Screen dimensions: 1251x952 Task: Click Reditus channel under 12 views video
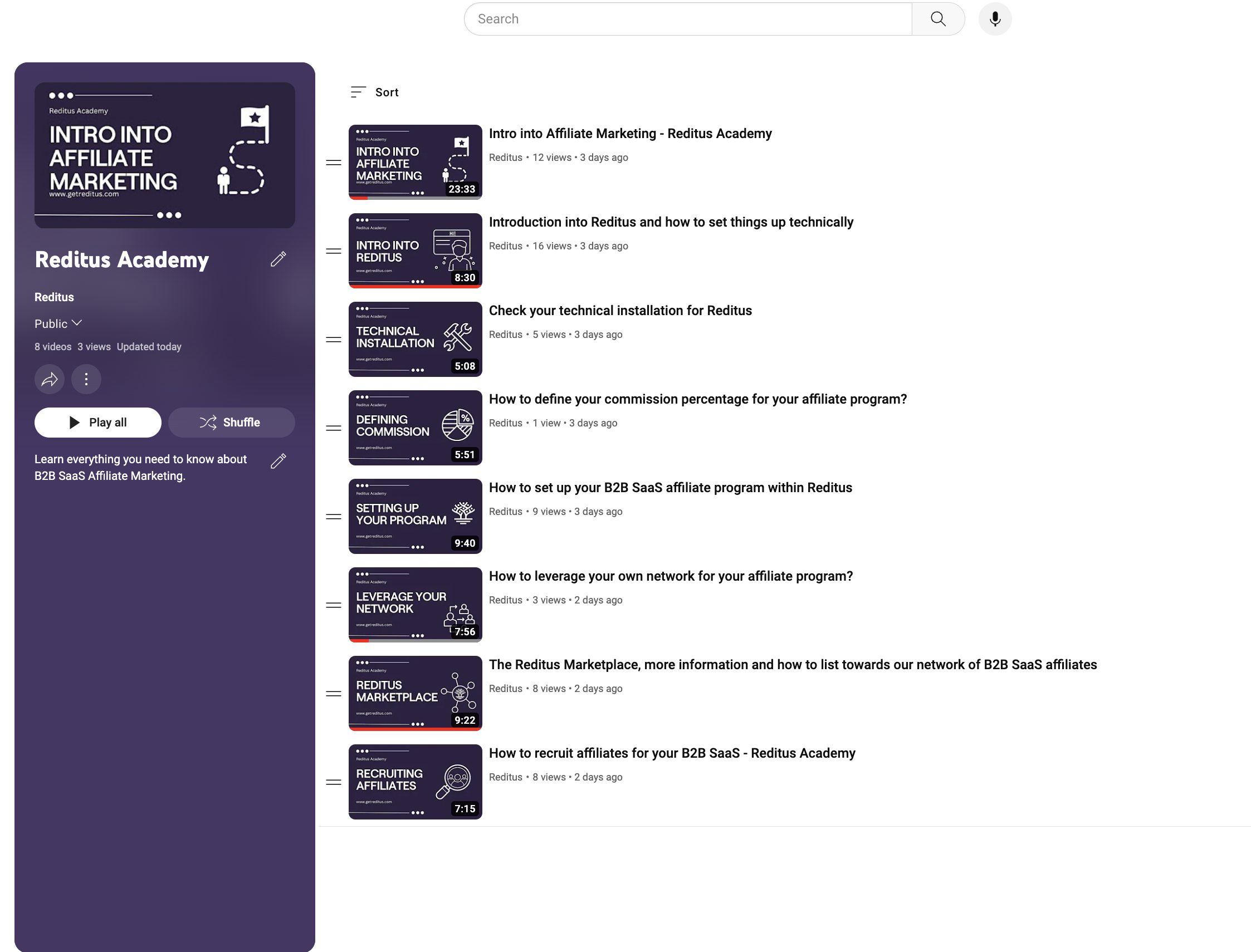coord(506,158)
